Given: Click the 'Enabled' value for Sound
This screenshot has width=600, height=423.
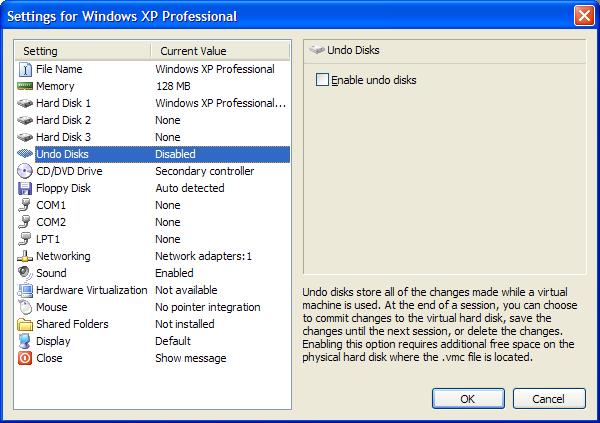Looking at the screenshot, I should pyautogui.click(x=174, y=273).
